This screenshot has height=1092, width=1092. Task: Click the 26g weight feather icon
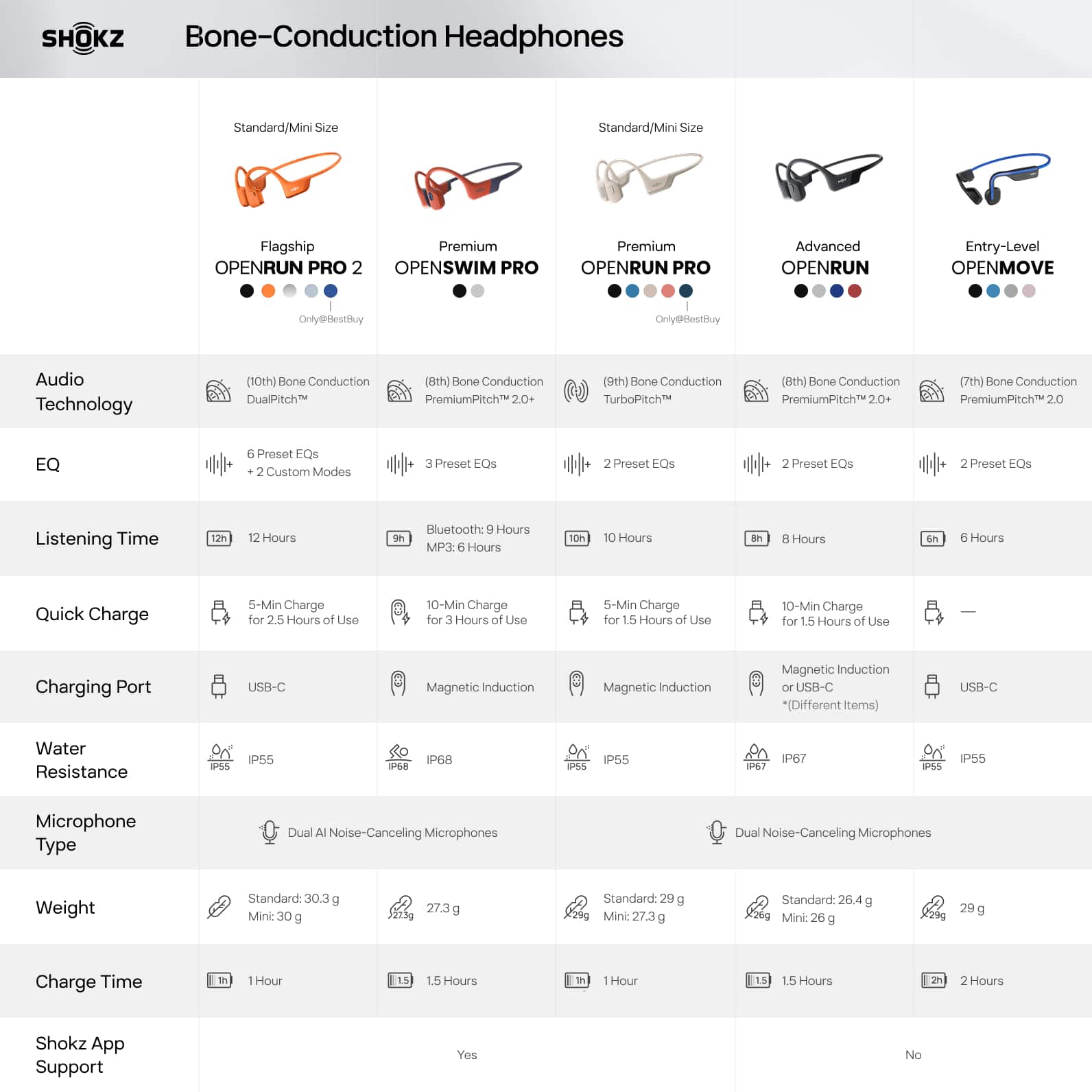(758, 908)
